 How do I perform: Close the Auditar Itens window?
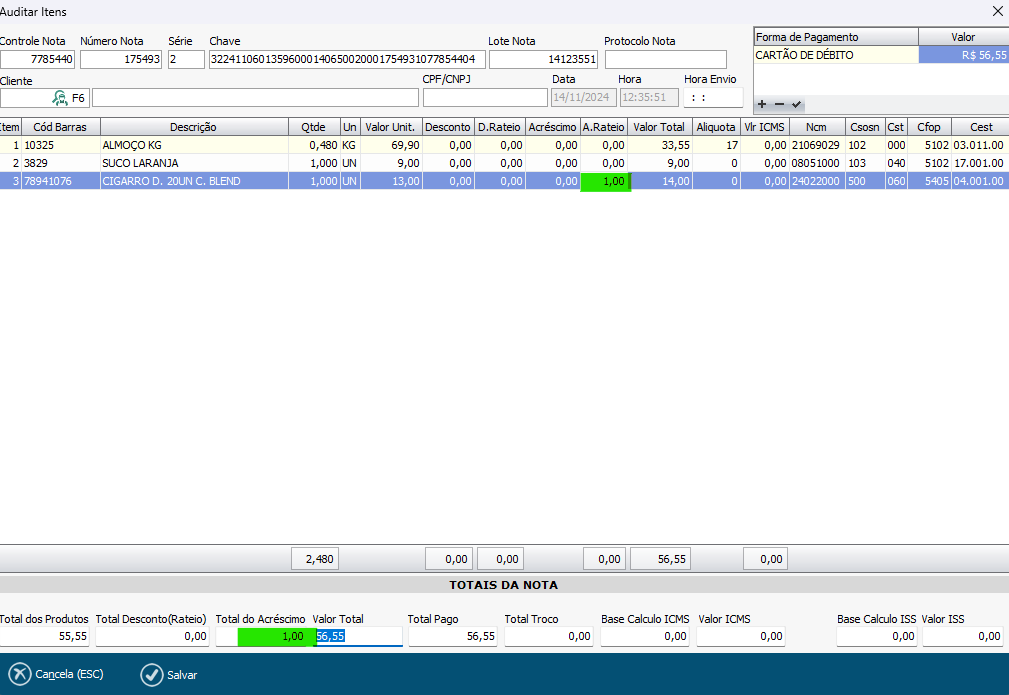point(996,12)
